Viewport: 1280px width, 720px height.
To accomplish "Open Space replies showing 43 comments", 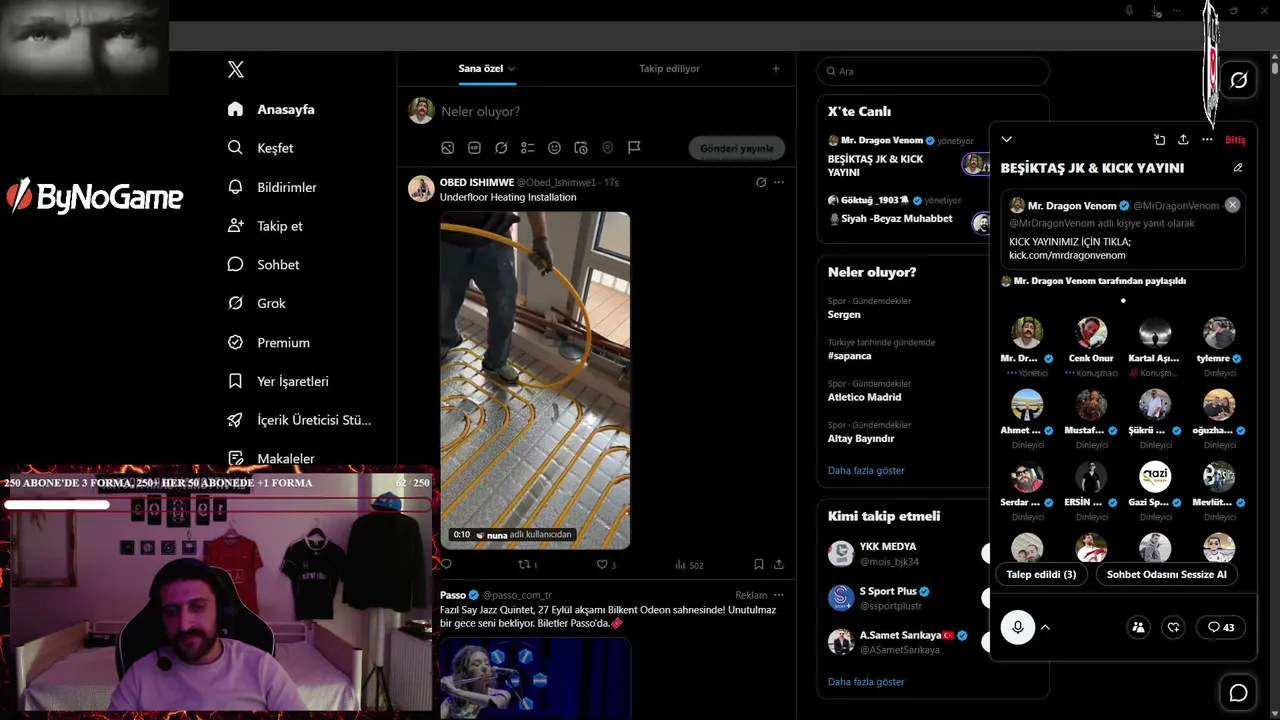I will [x=1220, y=627].
